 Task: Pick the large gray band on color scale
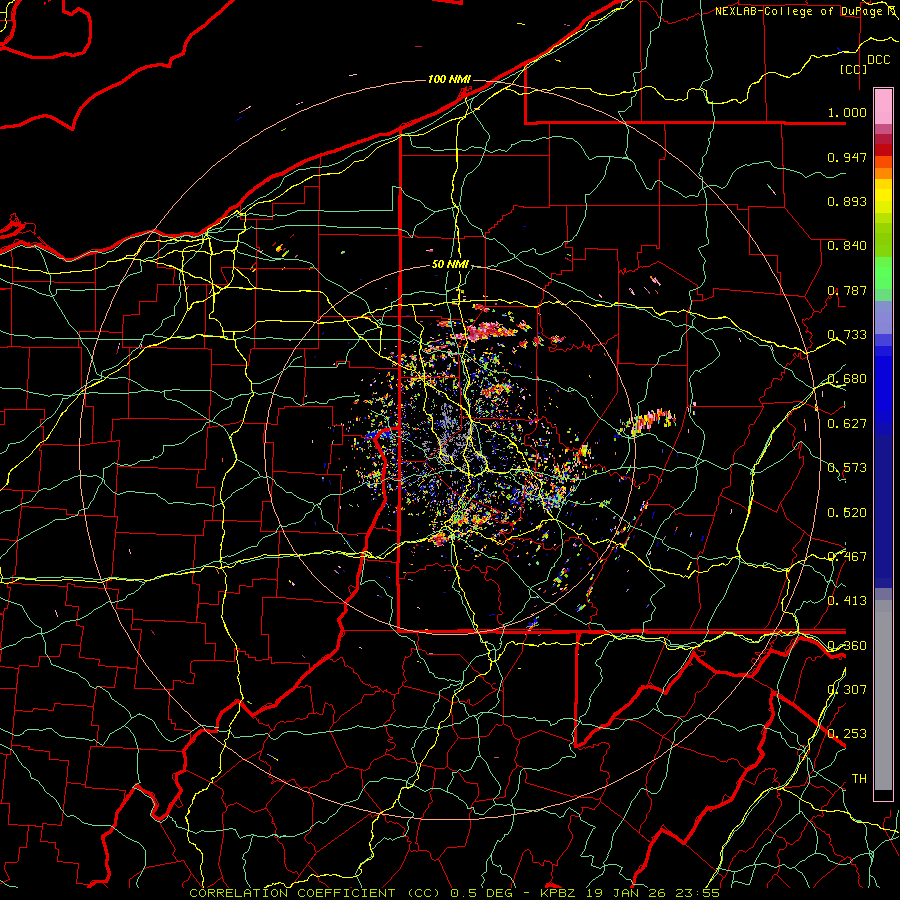pos(883,695)
